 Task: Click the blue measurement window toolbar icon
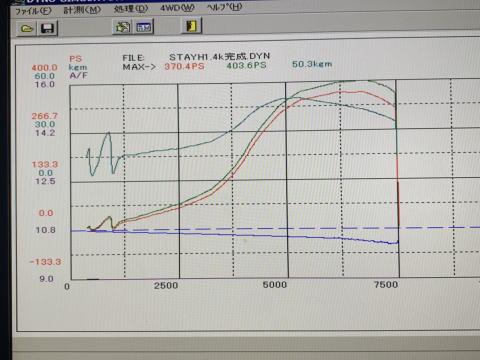pos(144,27)
